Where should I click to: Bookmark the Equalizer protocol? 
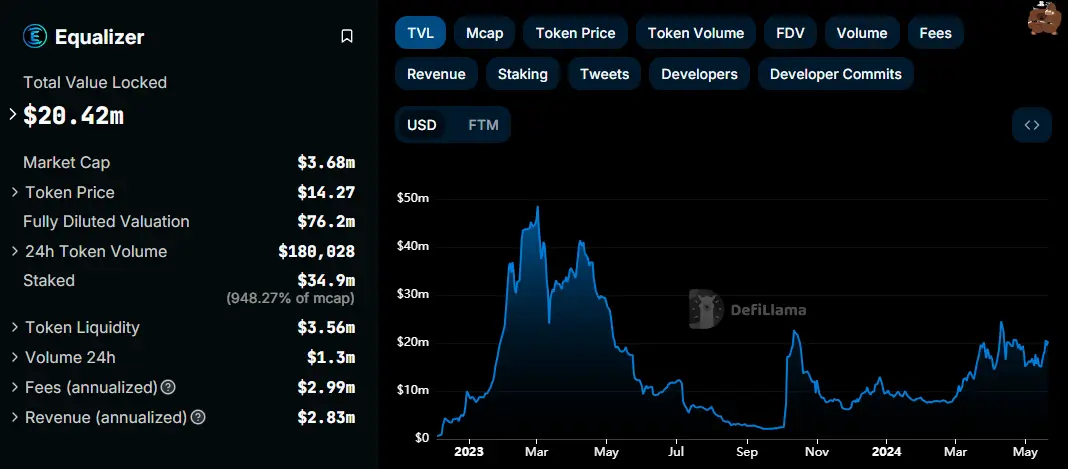click(x=347, y=36)
